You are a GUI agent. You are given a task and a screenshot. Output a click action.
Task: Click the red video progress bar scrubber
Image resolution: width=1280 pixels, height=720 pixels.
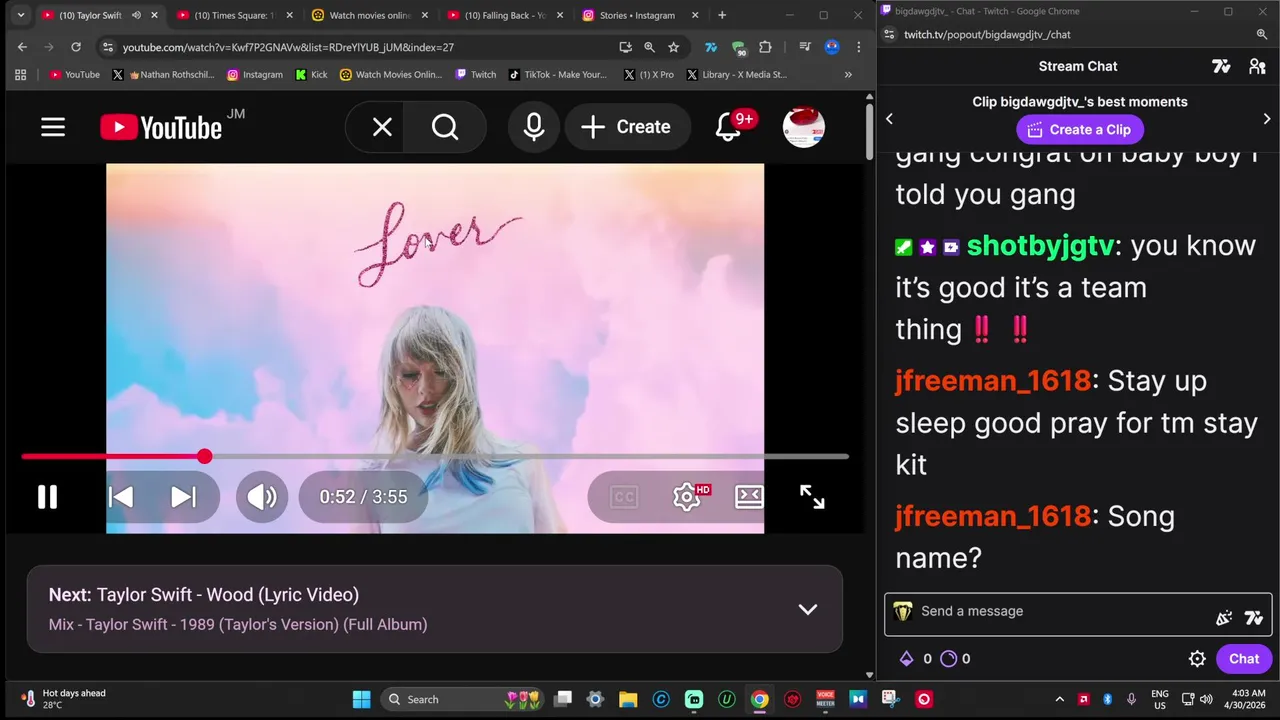point(204,456)
